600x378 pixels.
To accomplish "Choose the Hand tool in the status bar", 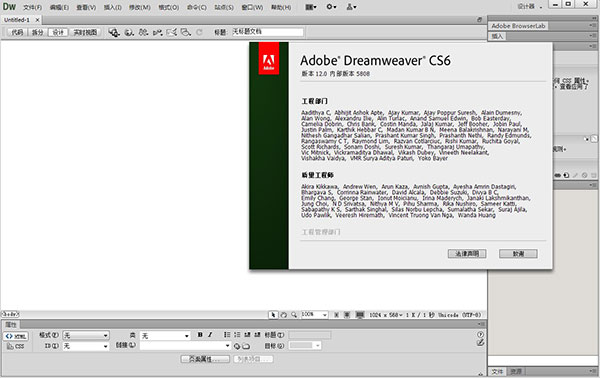I will point(284,314).
